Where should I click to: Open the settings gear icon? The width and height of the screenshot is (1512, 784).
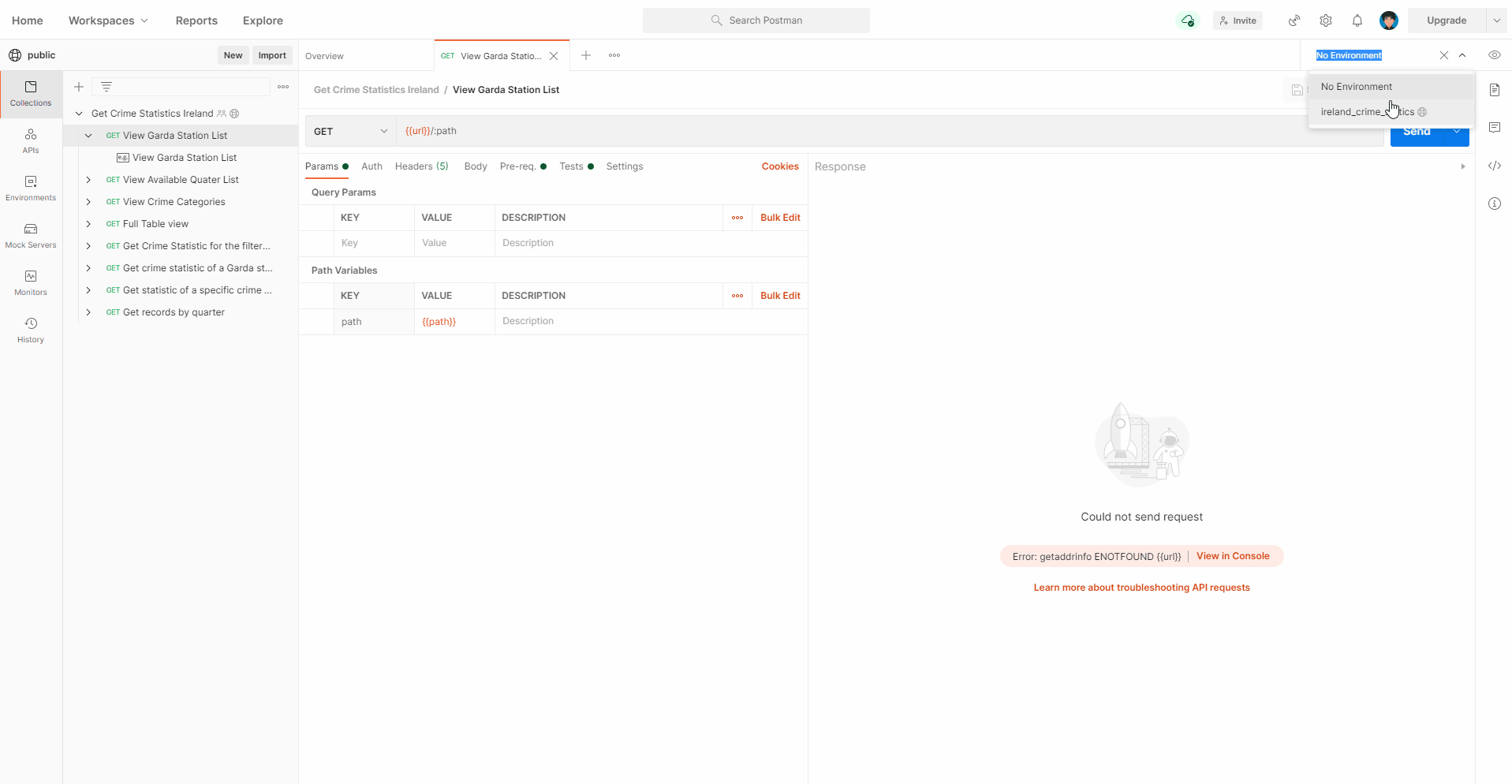[x=1326, y=21]
